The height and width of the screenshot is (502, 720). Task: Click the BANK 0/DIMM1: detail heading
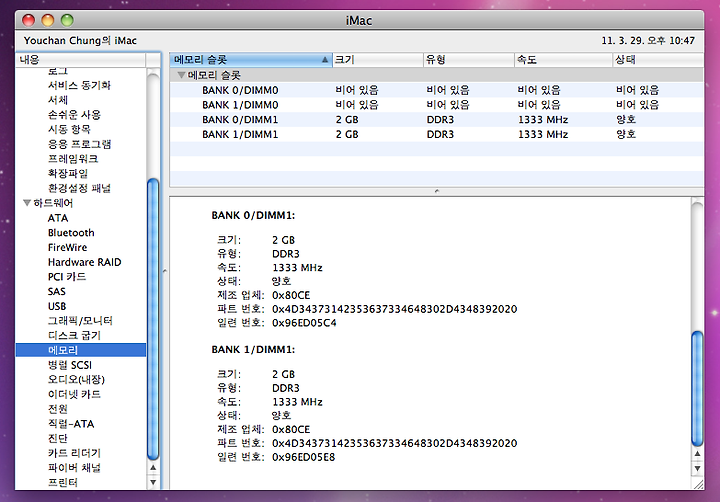click(253, 215)
